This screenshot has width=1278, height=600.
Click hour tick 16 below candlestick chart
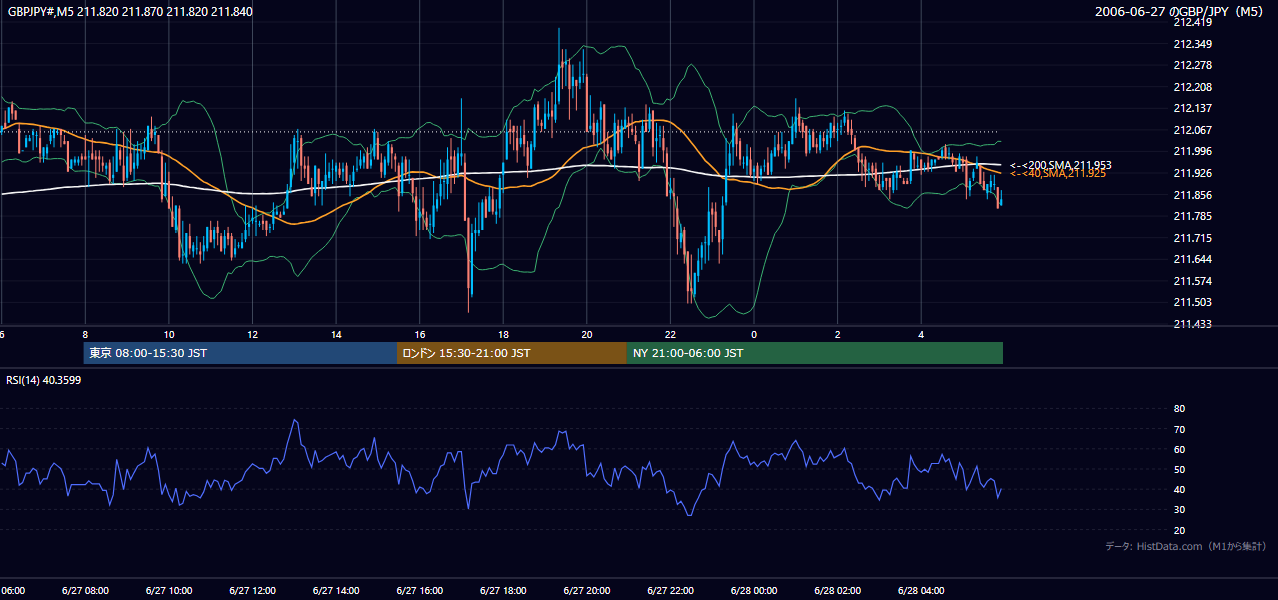click(x=420, y=335)
